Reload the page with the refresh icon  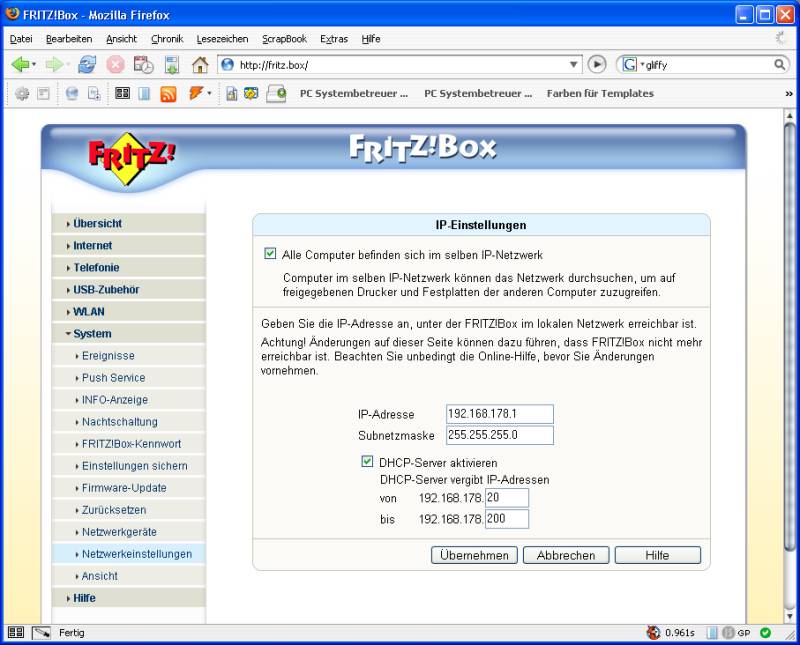click(x=87, y=65)
